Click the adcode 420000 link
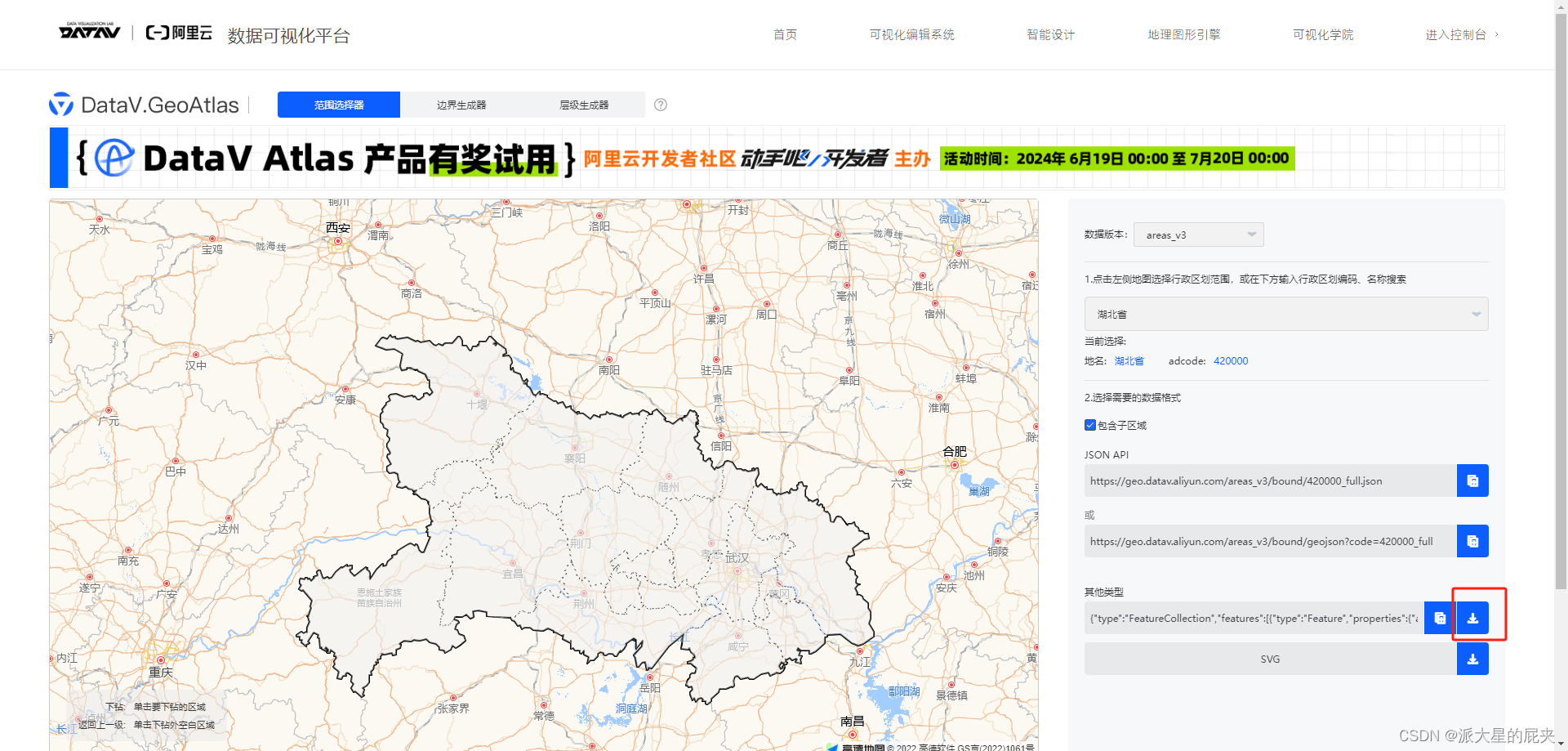1568x751 pixels. pos(1231,361)
